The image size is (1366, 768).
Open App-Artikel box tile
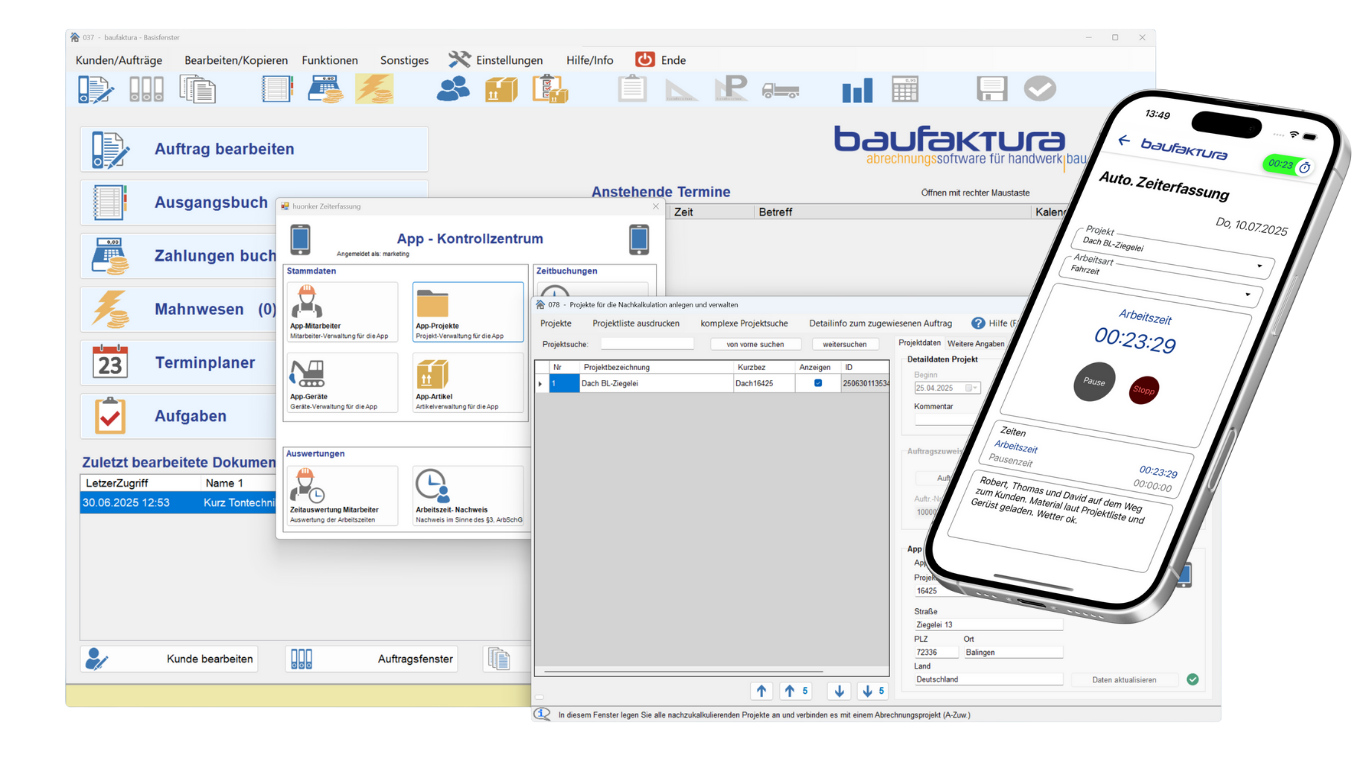coord(468,382)
